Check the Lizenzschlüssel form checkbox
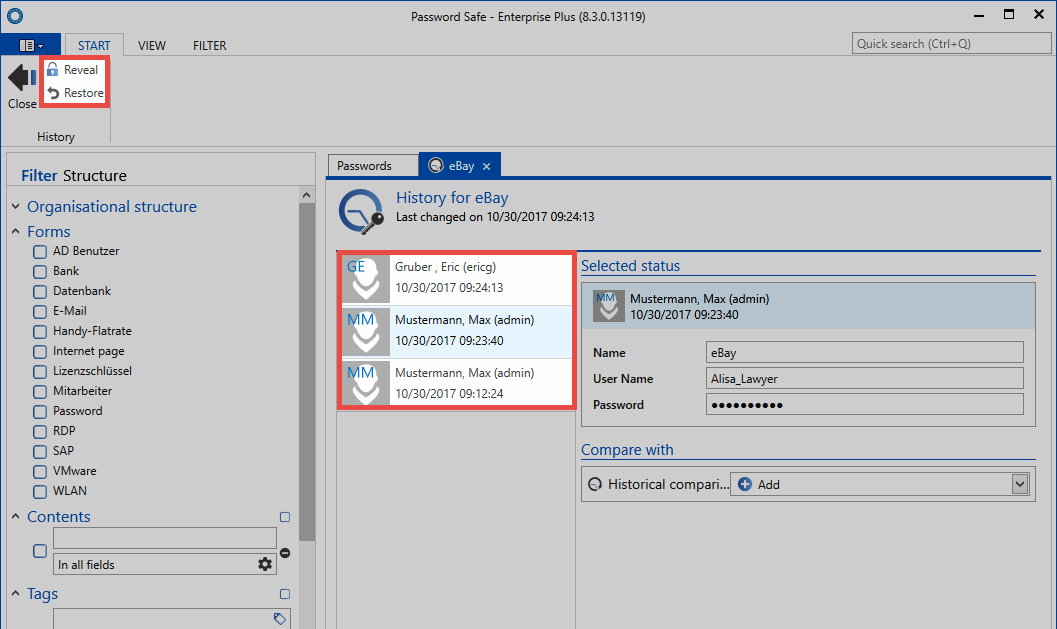Screen dimensions: 1057x629 40,371
